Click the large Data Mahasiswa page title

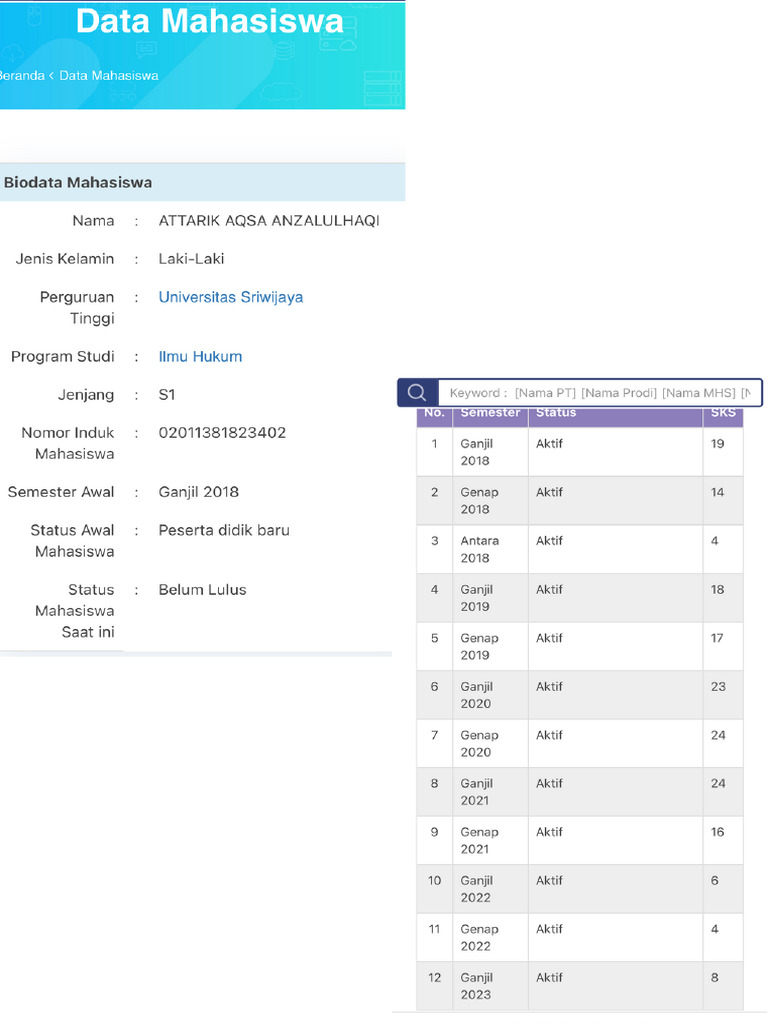pos(210,21)
